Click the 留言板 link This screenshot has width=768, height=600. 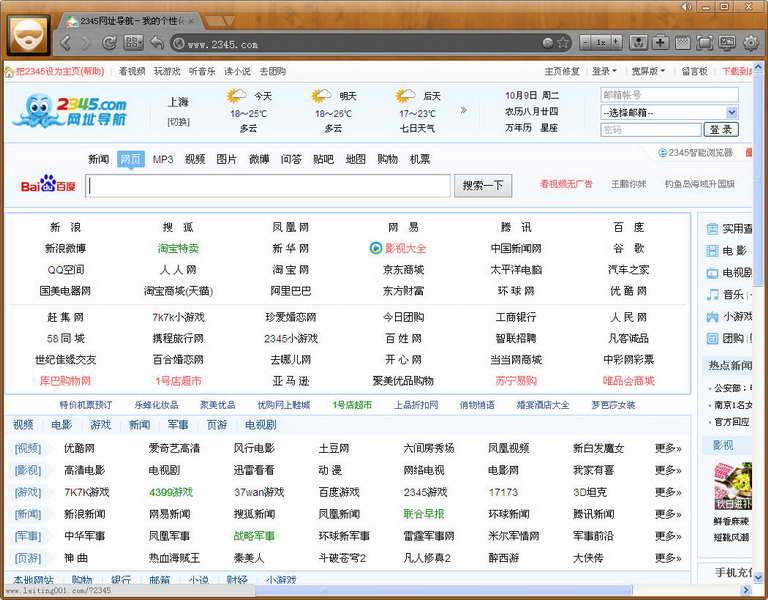click(695, 72)
